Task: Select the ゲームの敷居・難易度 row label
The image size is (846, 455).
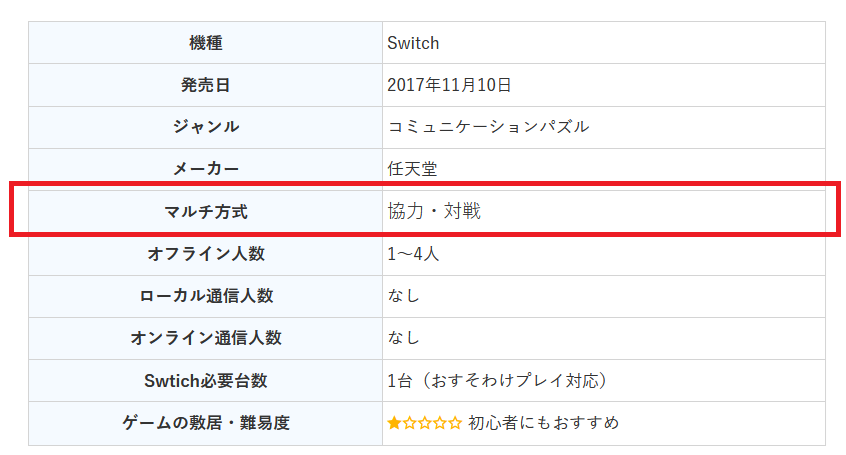Action: (x=205, y=423)
